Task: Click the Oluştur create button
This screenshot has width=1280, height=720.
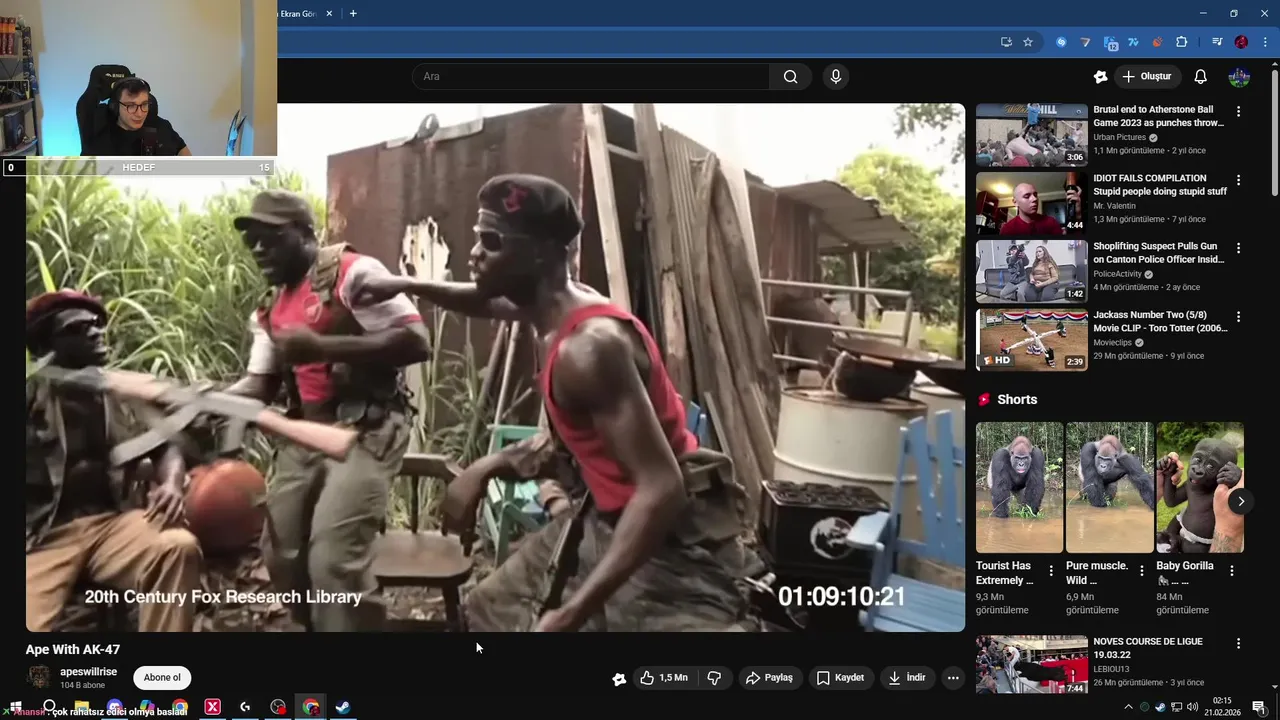Action: (1146, 77)
